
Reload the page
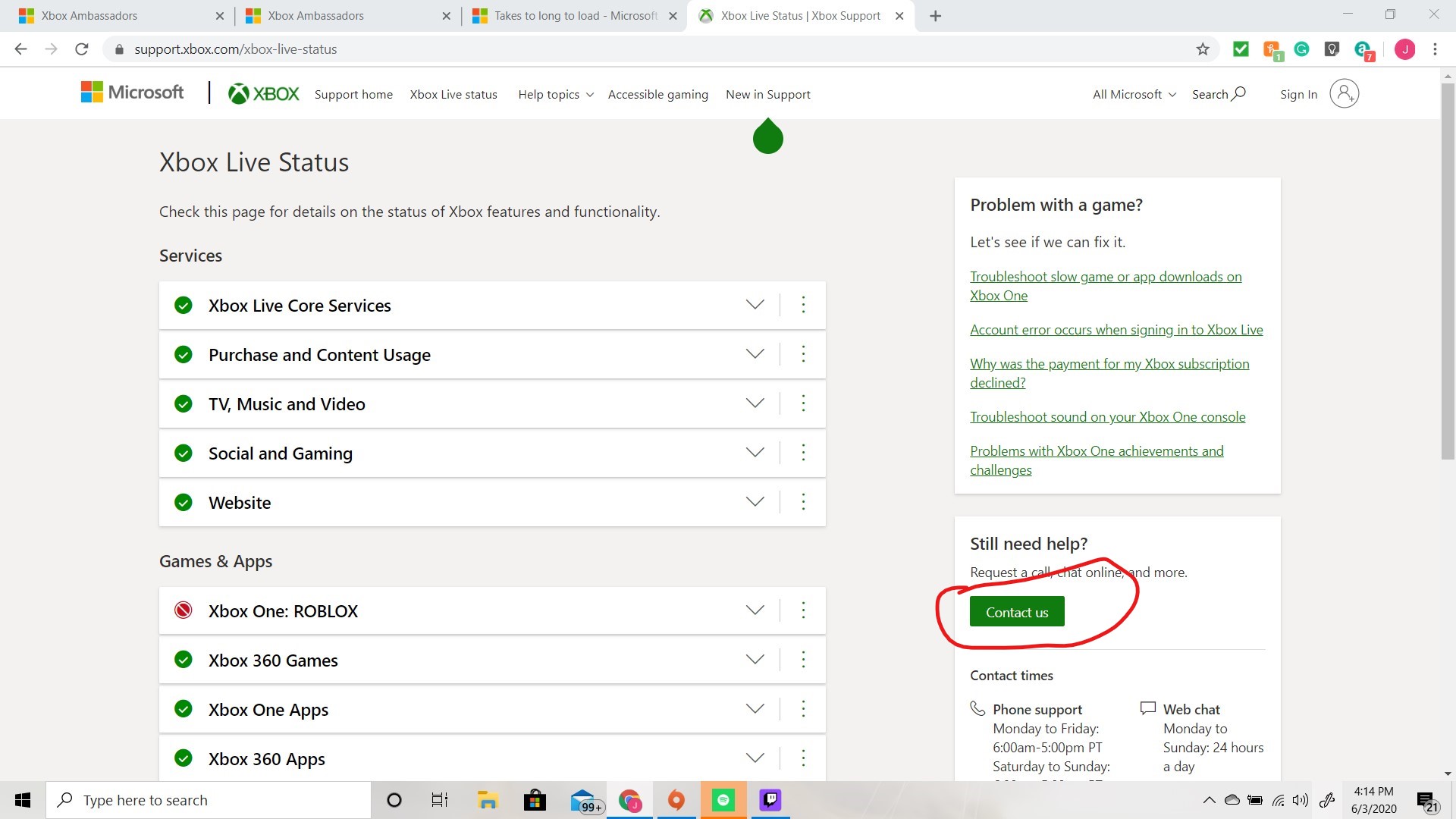pyautogui.click(x=82, y=49)
